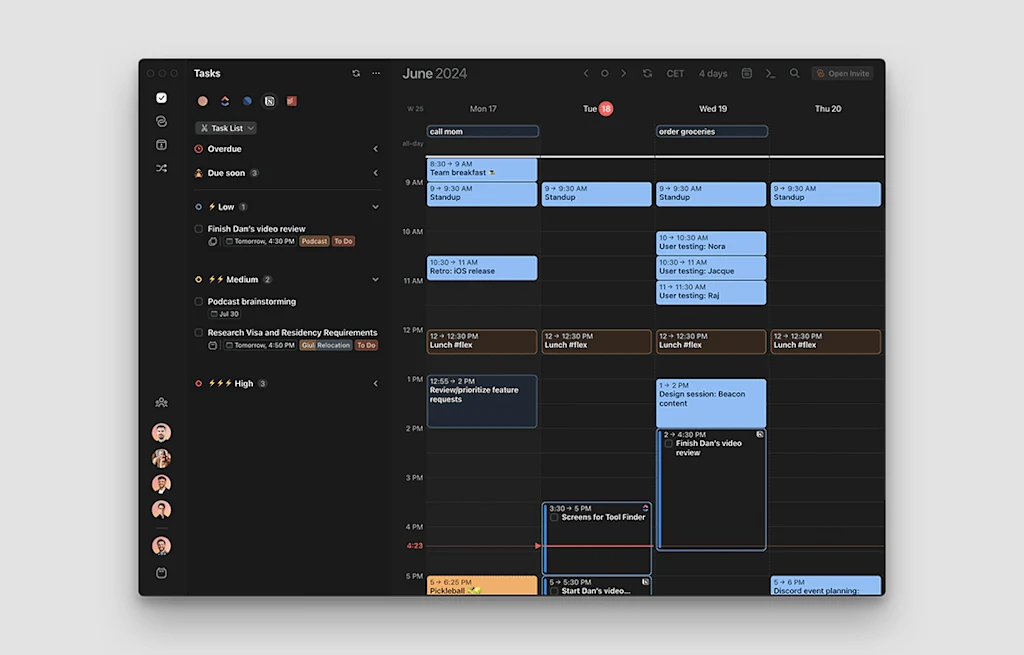
Task: Click Notion icon on Start Dan's video event
Action: click(x=645, y=582)
